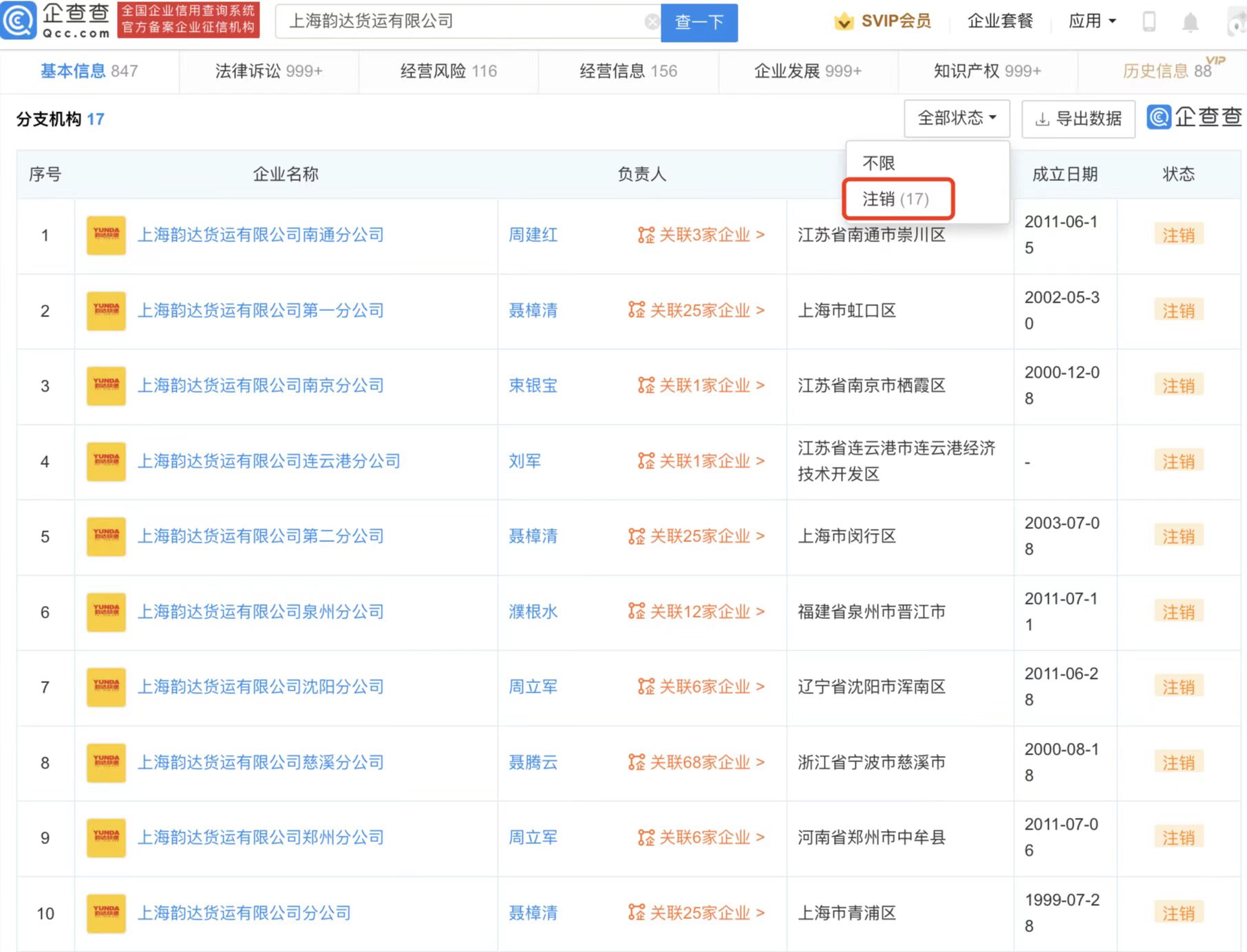Open person 聂腾云 profile link

533,763
